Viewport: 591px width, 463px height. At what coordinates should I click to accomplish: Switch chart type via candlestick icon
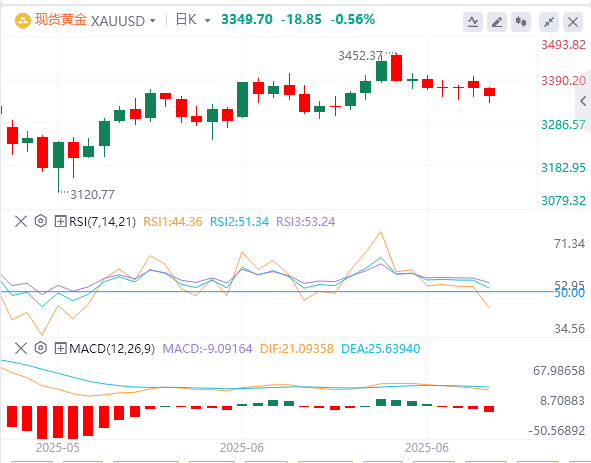click(521, 22)
